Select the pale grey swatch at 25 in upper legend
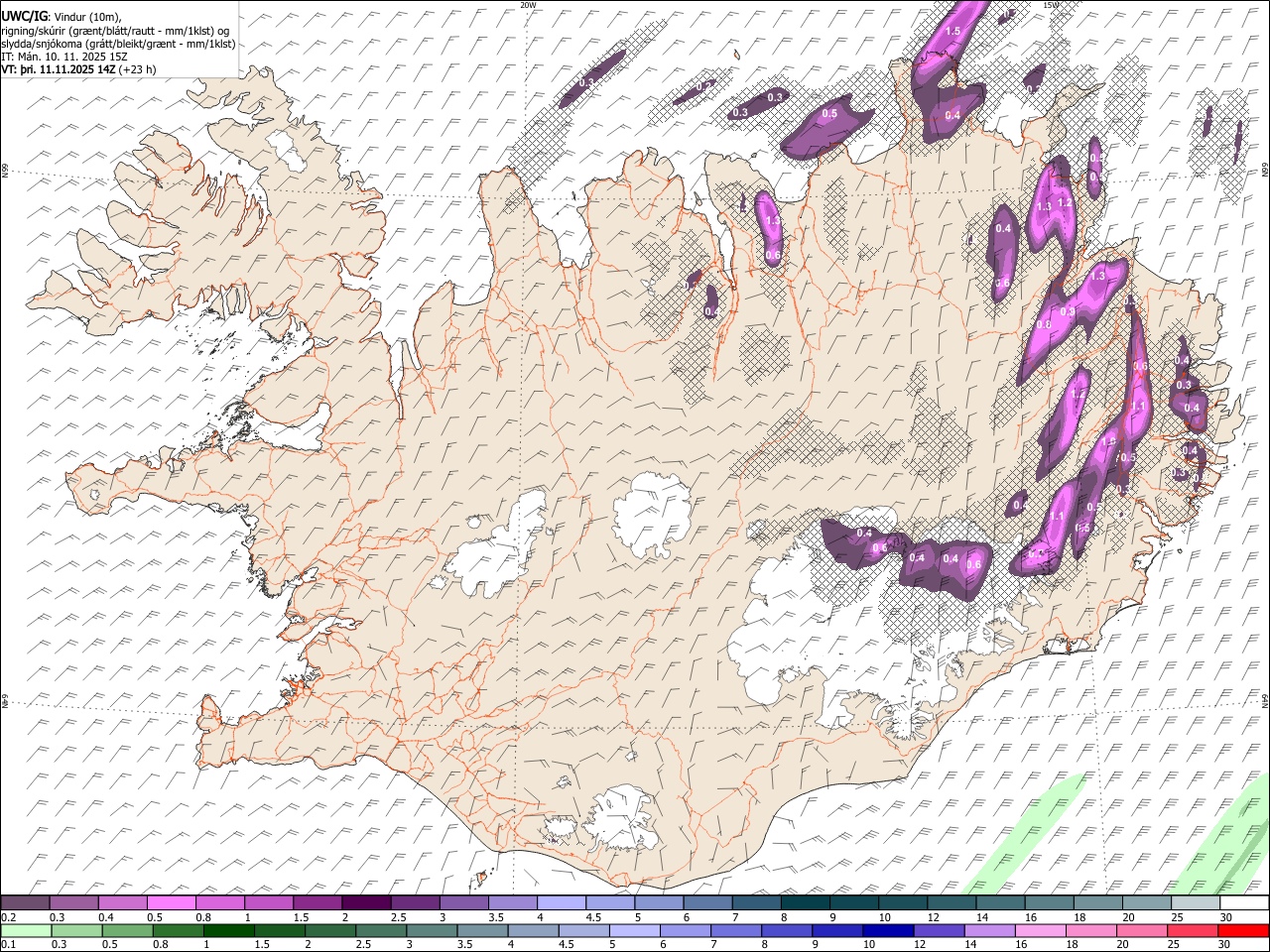Image resolution: width=1270 pixels, height=952 pixels. 1194,903
